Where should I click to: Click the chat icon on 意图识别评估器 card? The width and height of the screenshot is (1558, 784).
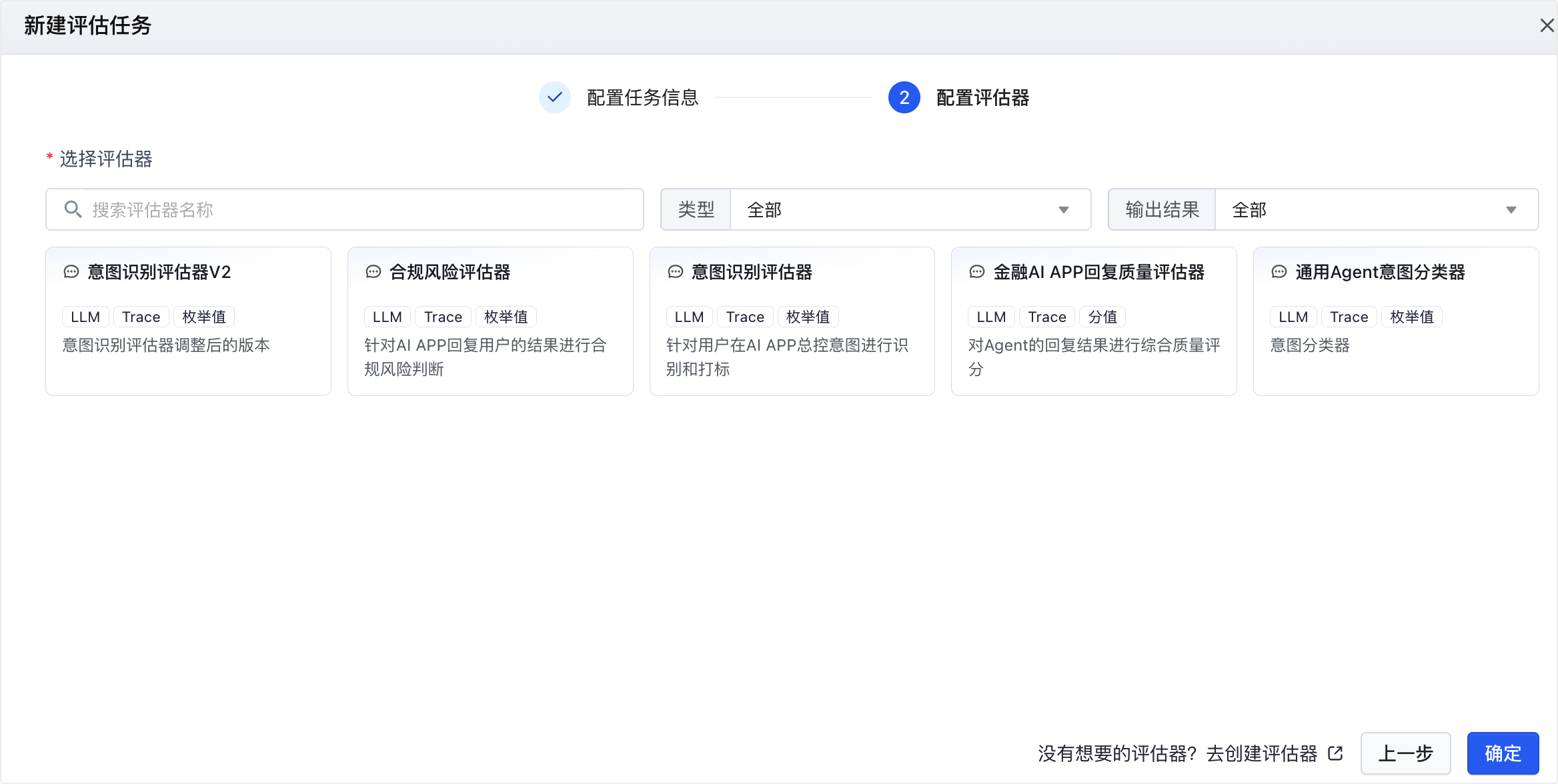click(676, 272)
